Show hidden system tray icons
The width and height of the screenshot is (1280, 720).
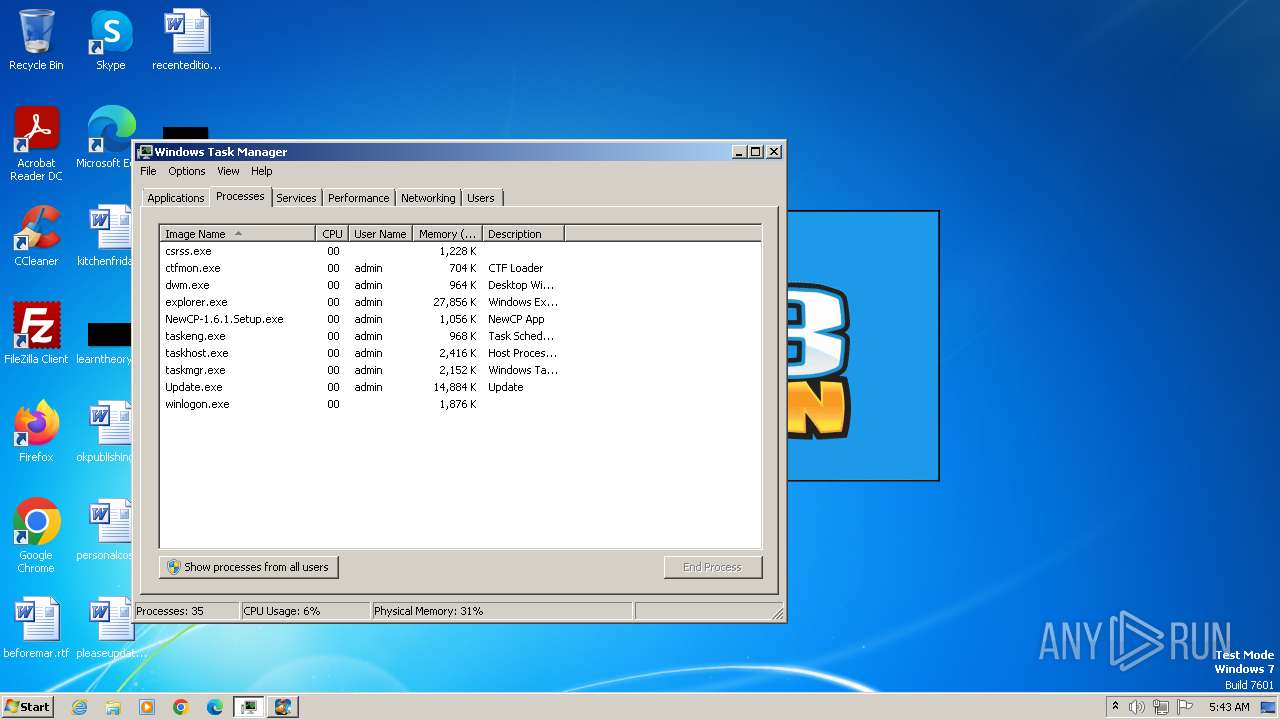[1115, 706]
